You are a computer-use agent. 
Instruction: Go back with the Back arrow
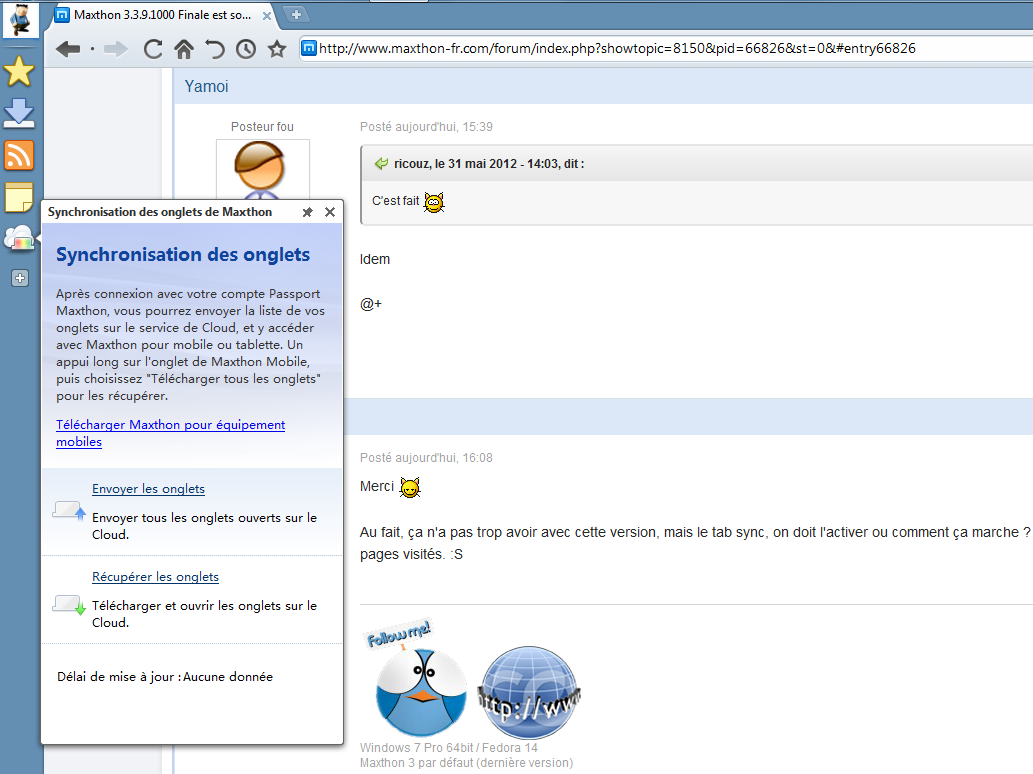click(x=68, y=49)
